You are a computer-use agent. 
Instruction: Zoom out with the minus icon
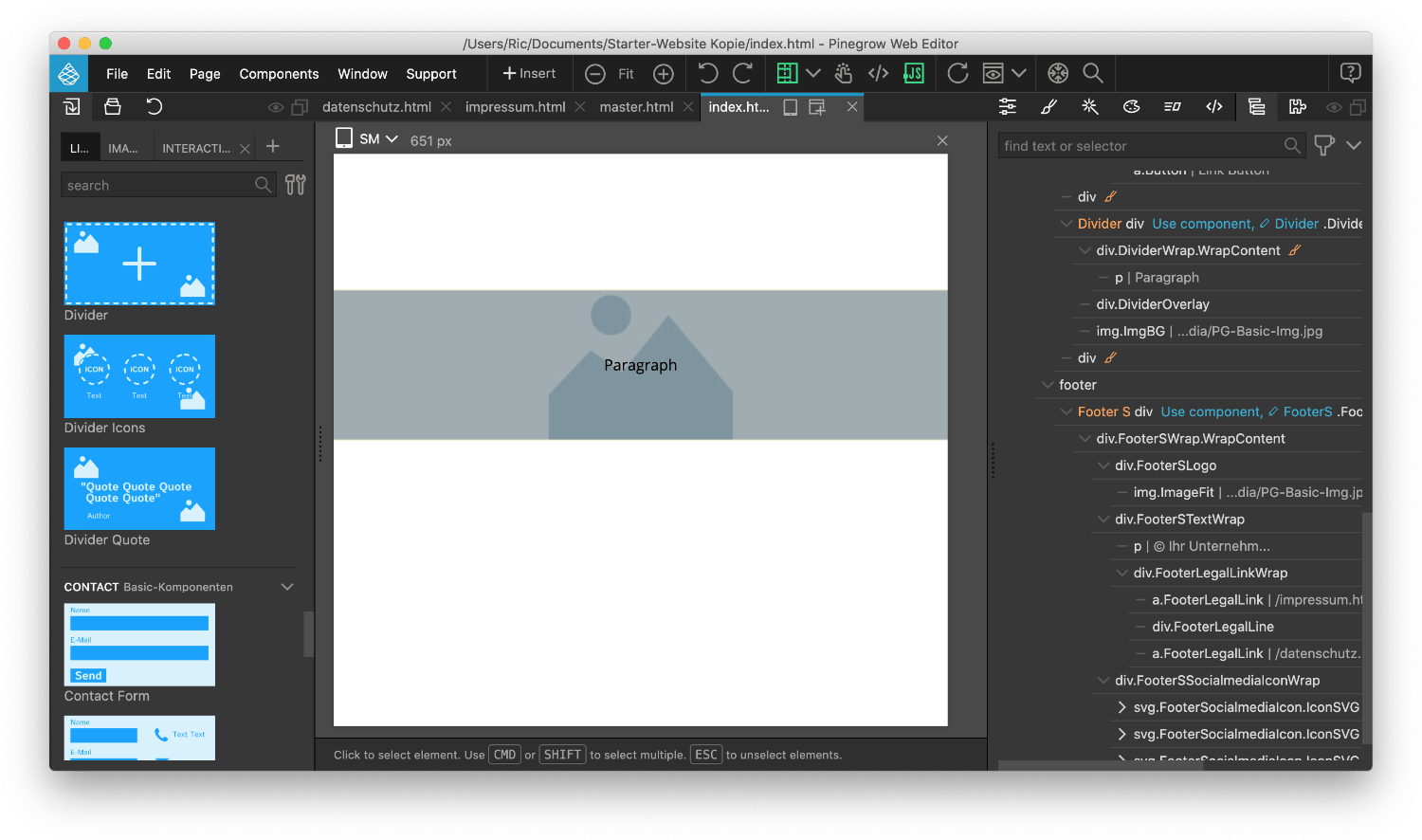595,74
